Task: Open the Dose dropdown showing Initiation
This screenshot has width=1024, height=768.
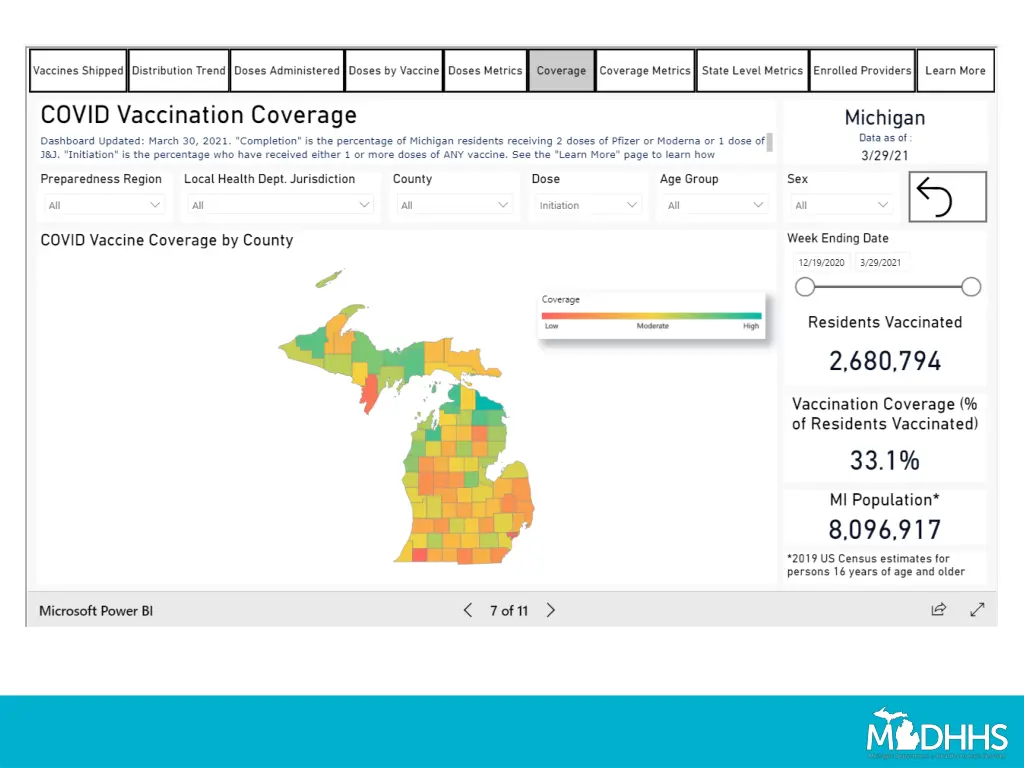Action: coord(587,205)
